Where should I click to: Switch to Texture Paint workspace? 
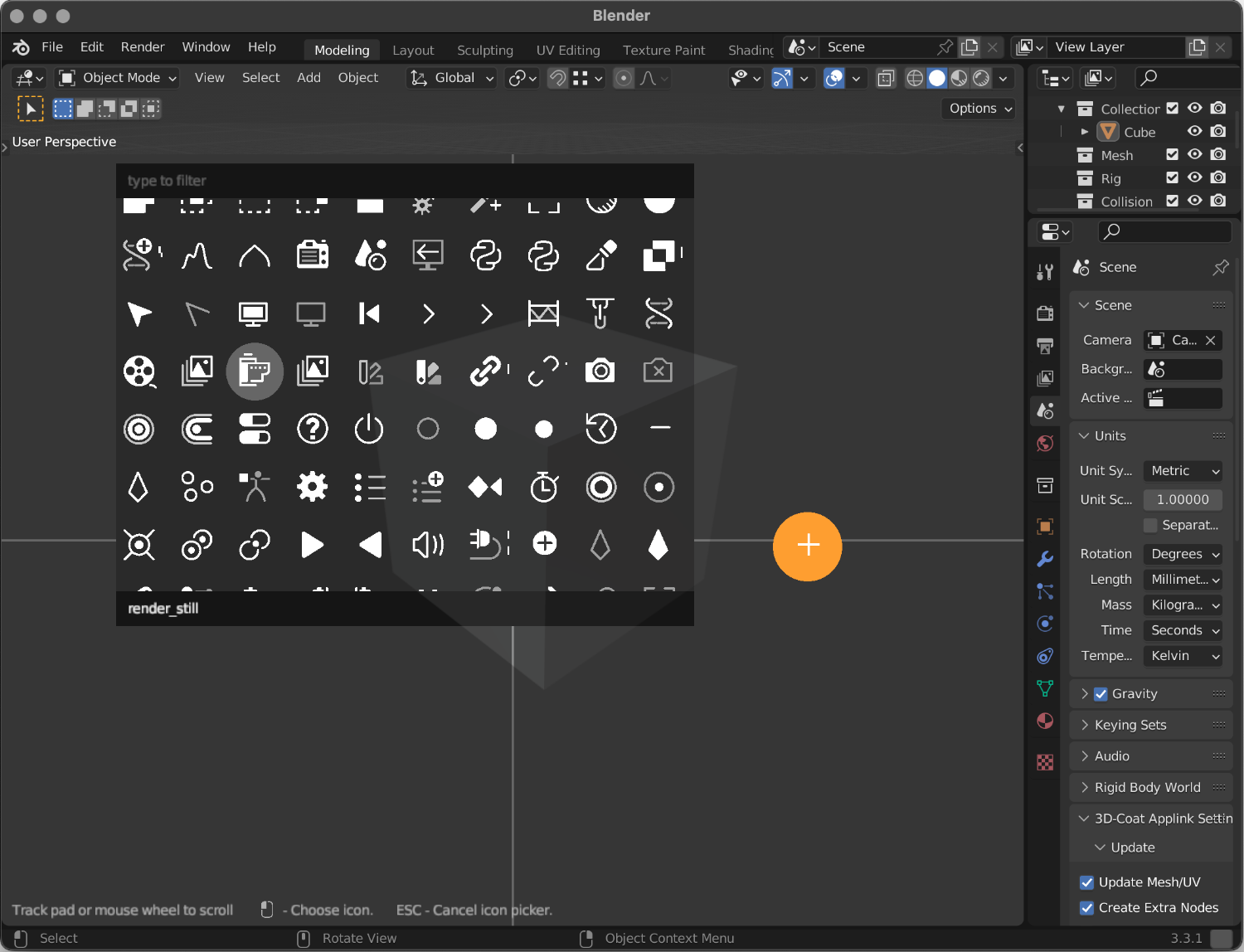[663, 50]
